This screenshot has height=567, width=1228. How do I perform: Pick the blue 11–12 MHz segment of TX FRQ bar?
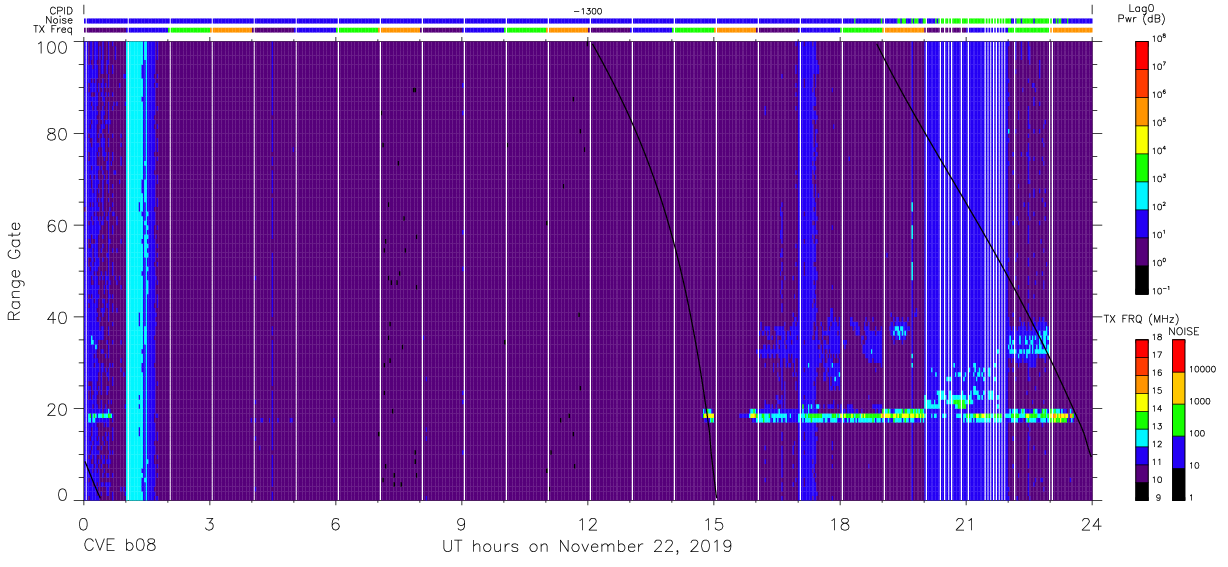pyautogui.click(x=1142, y=455)
